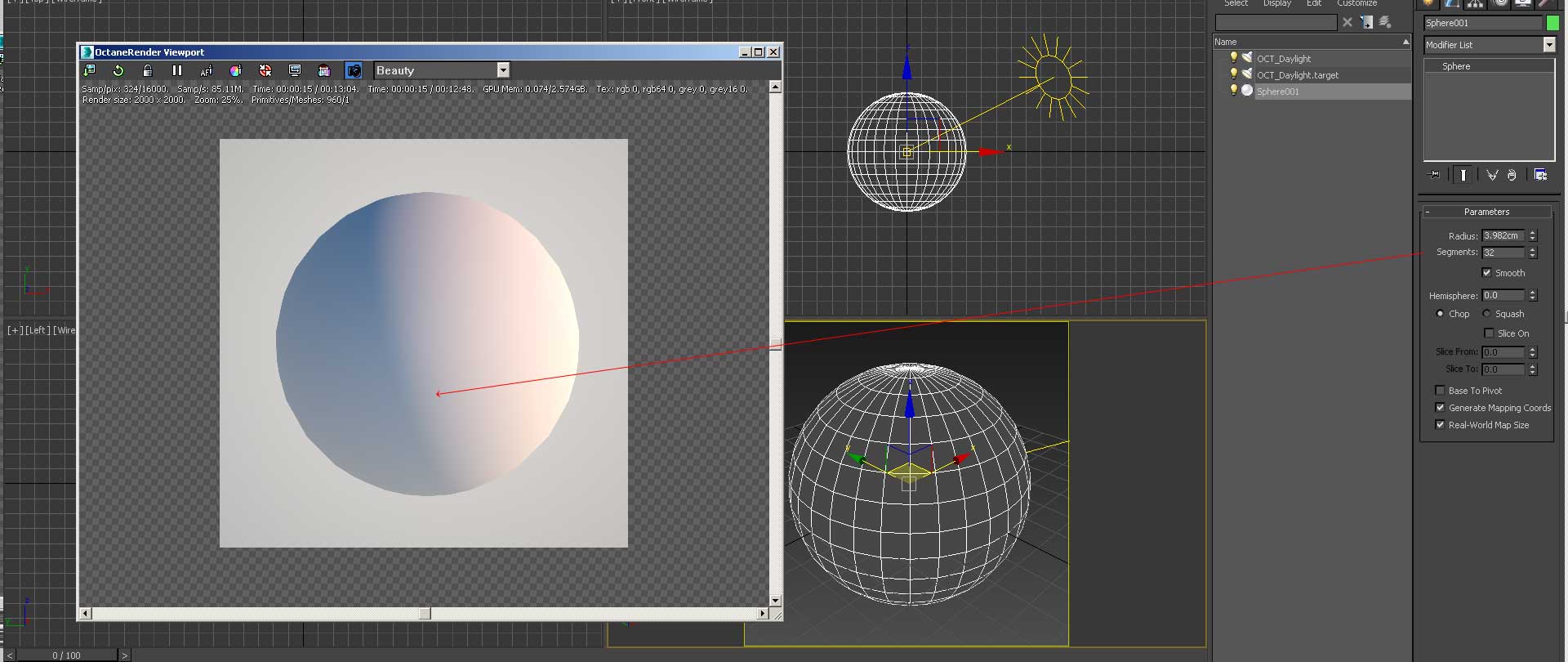The height and width of the screenshot is (662, 1568).
Task: Click the Configure Modifier Sets icon
Action: [1540, 175]
